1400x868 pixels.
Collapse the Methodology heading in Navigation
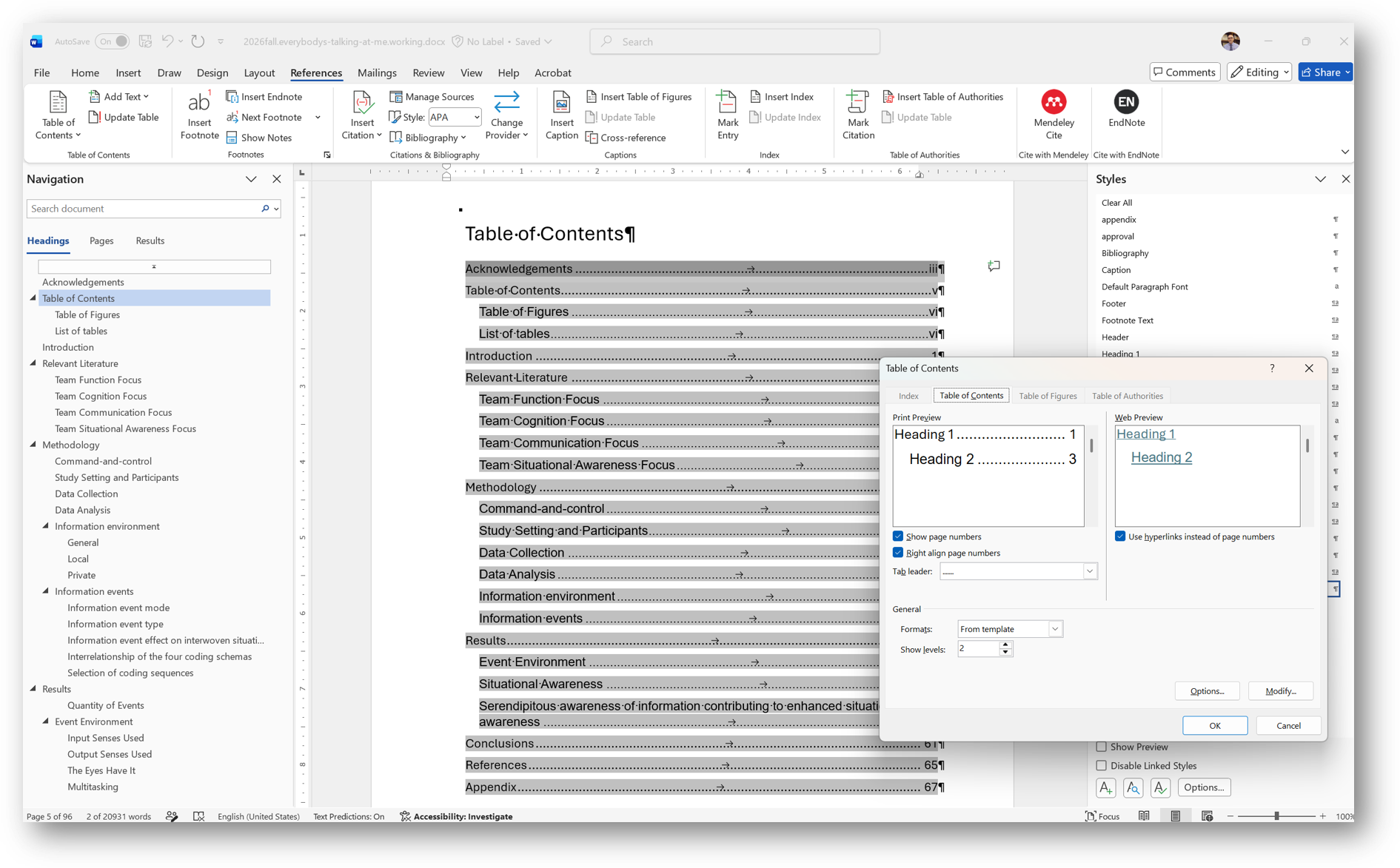33,445
